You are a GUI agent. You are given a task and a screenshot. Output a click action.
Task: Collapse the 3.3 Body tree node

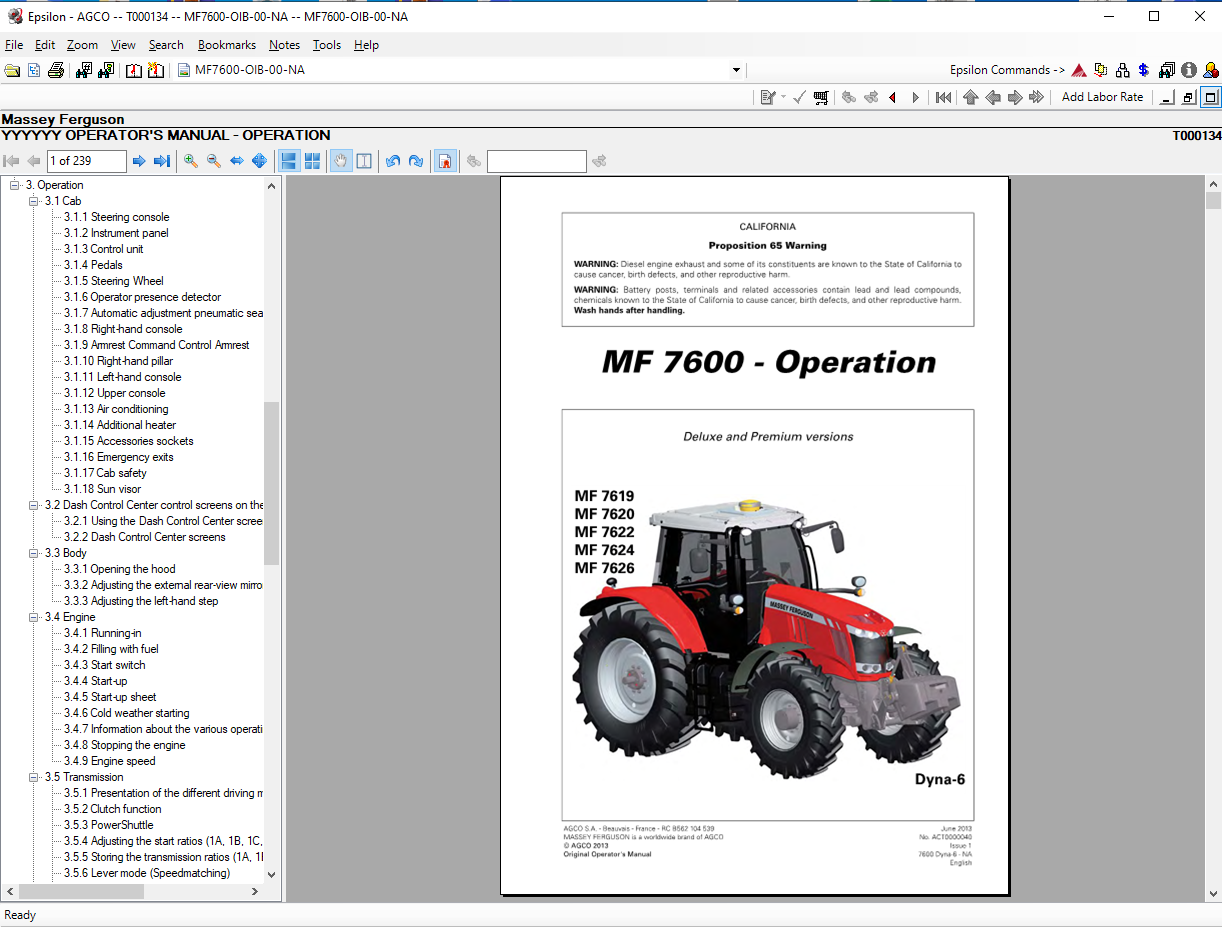(x=34, y=553)
